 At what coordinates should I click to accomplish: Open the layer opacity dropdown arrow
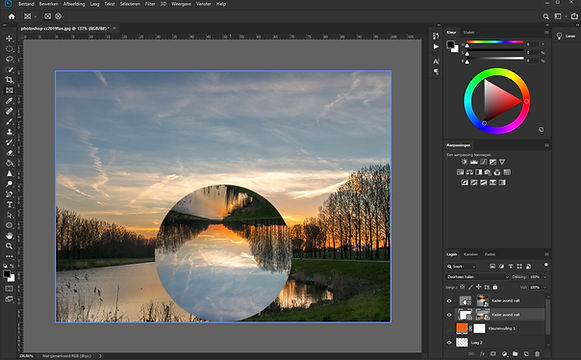click(545, 277)
